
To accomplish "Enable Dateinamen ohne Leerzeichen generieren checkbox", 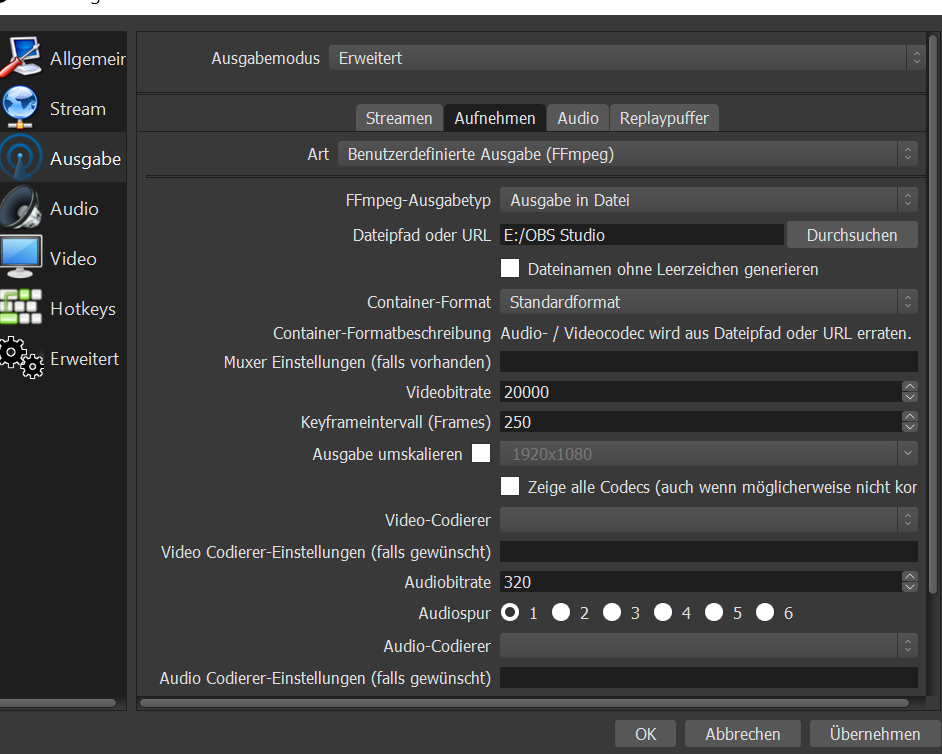I will point(510,269).
